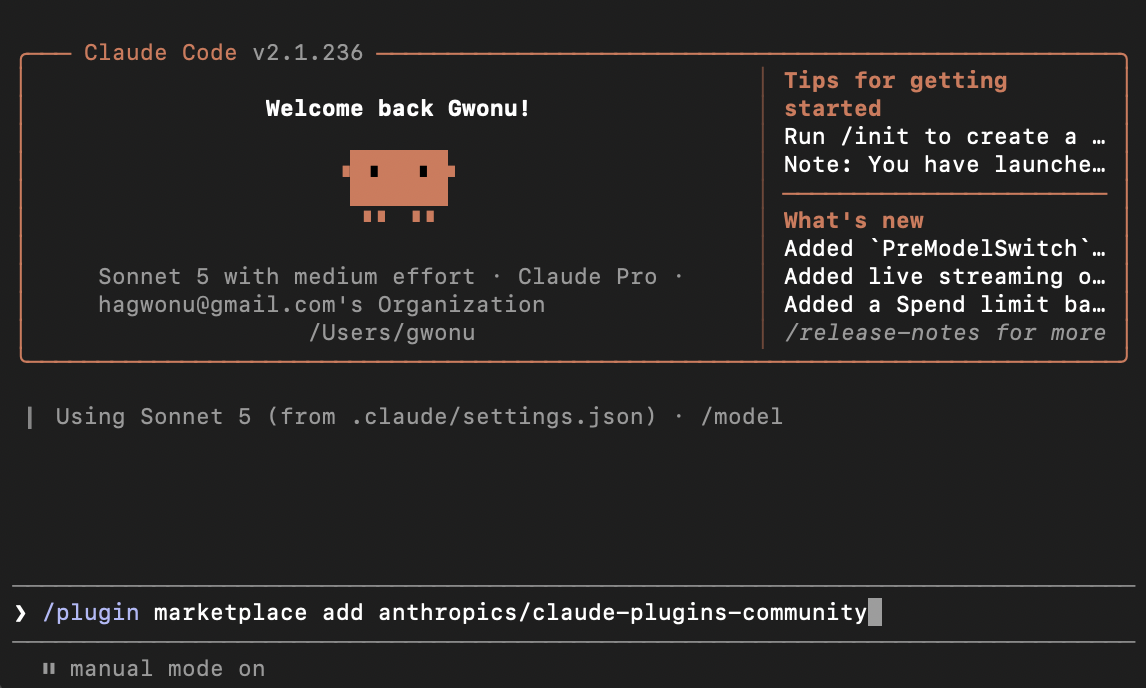The width and height of the screenshot is (1146, 688).
Task: Click anthropics/claude-plugins-community in the prompt
Action: (622, 612)
